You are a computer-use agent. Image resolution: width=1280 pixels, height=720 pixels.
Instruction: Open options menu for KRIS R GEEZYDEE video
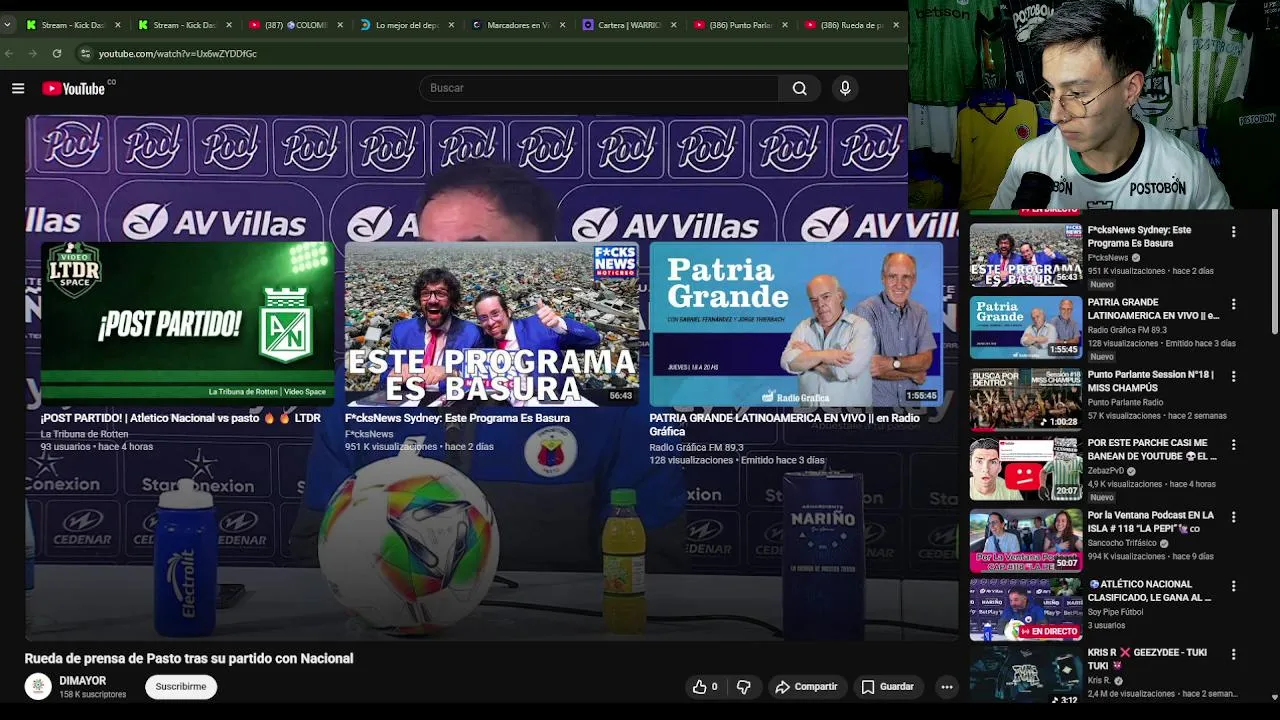point(1233,654)
